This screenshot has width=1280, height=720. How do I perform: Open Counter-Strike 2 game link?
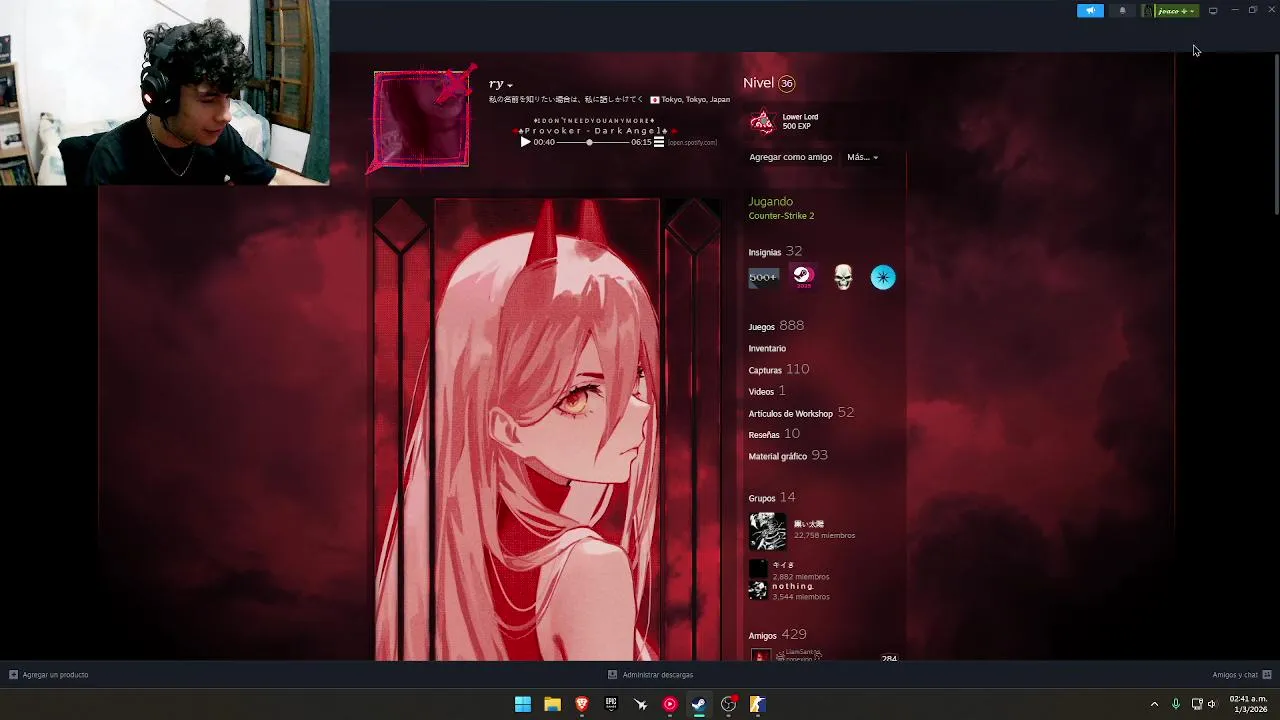[781, 216]
